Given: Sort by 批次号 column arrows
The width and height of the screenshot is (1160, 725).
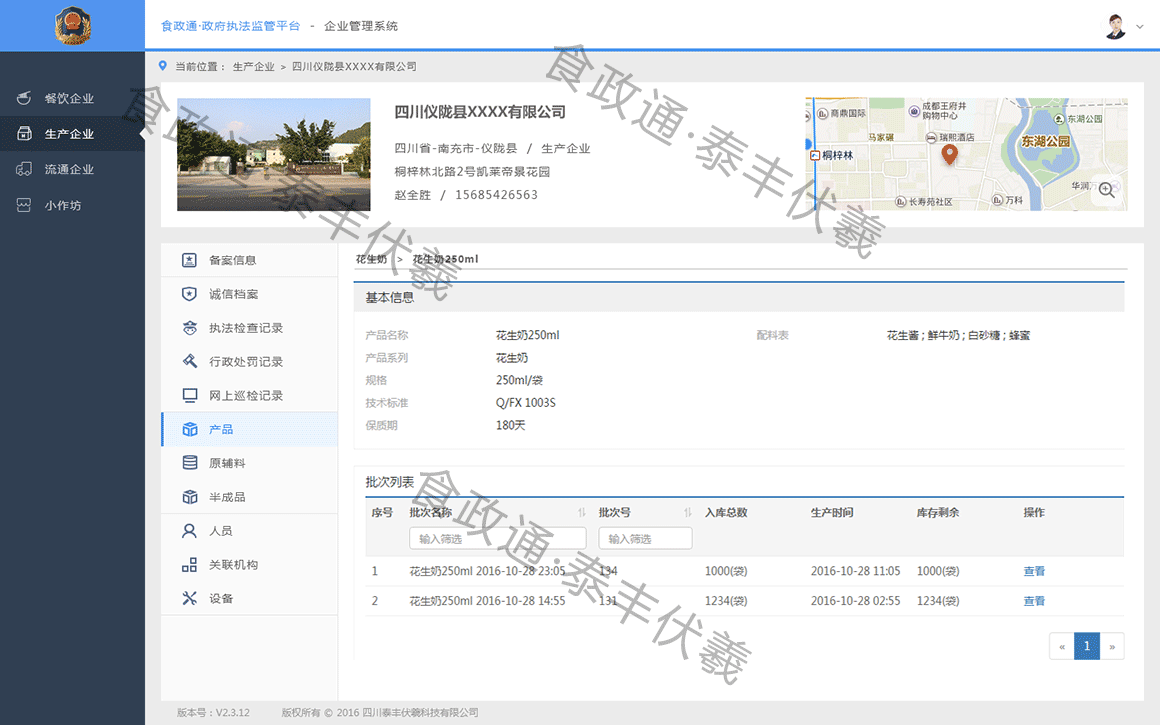Looking at the screenshot, I should coord(687,513).
